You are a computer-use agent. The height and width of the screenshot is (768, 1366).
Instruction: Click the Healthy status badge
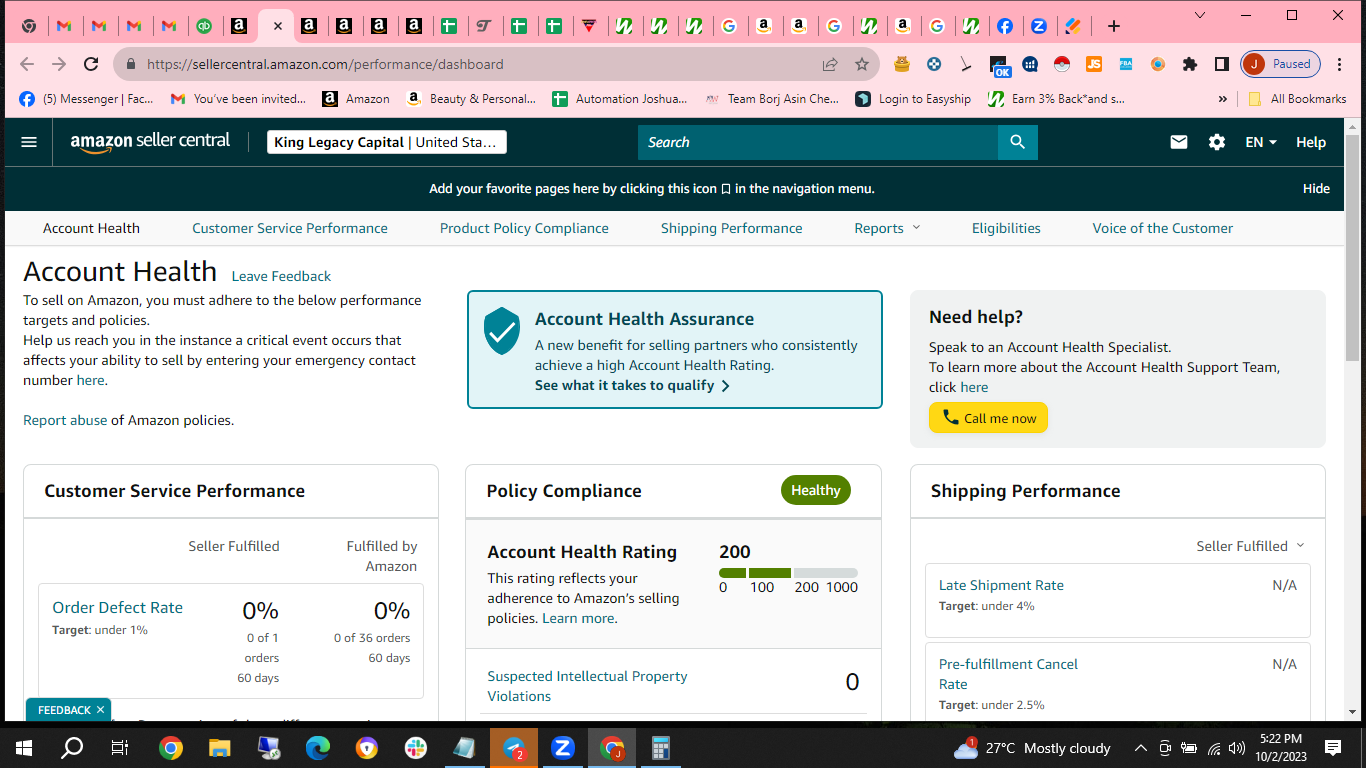[x=816, y=490]
